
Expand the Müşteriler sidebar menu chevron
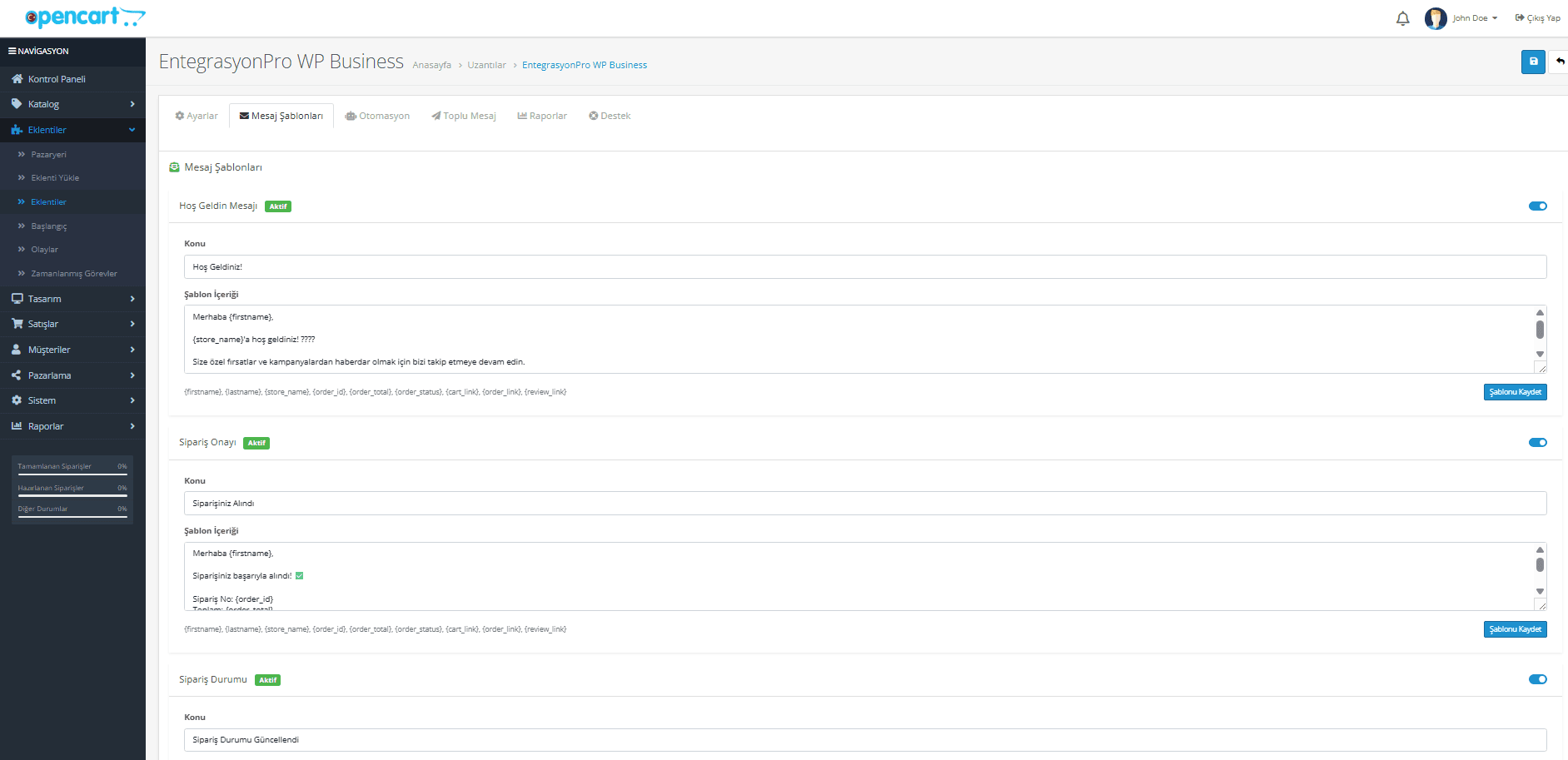pyautogui.click(x=132, y=350)
